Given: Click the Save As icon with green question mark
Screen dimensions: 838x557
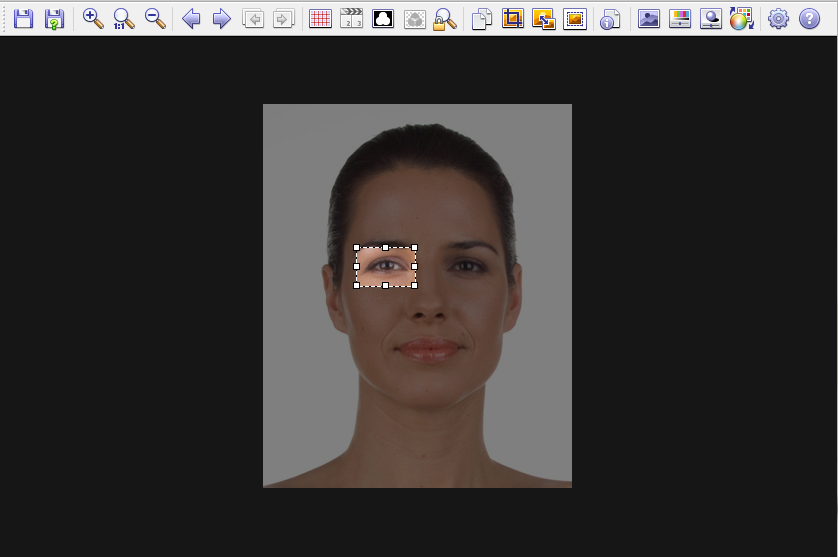Looking at the screenshot, I should pos(55,19).
